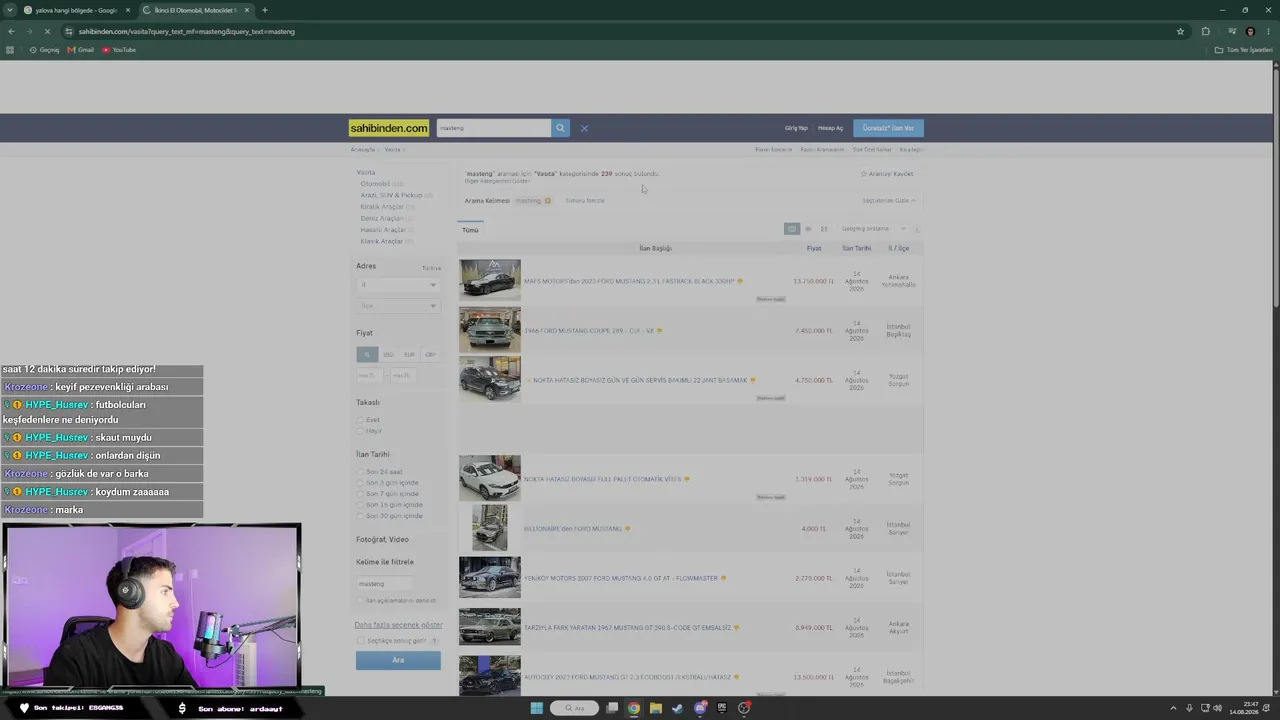1280x720 pixels.
Task: Close the yalova hangi bölgede Google tab
Action: click(x=127, y=10)
